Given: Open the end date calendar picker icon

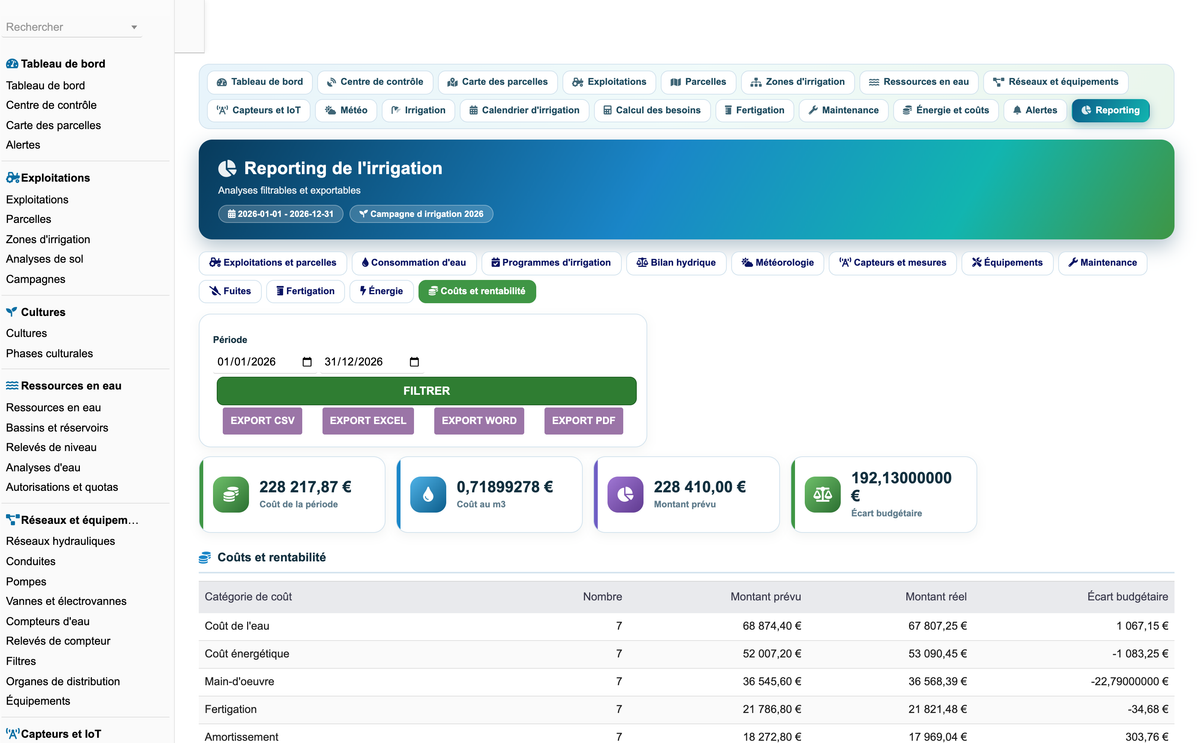Looking at the screenshot, I should [415, 362].
